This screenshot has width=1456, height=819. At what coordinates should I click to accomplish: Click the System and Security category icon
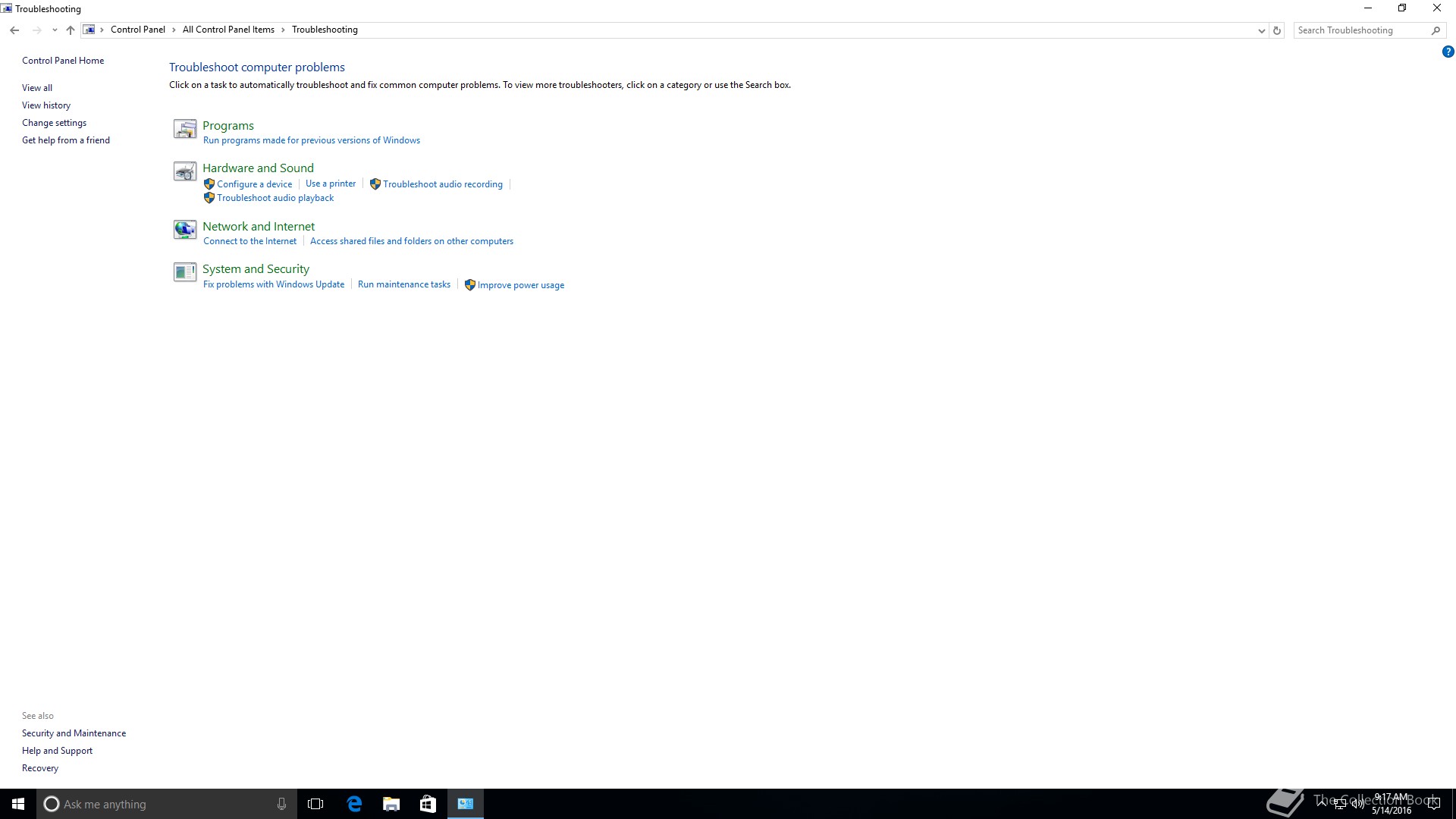[185, 272]
